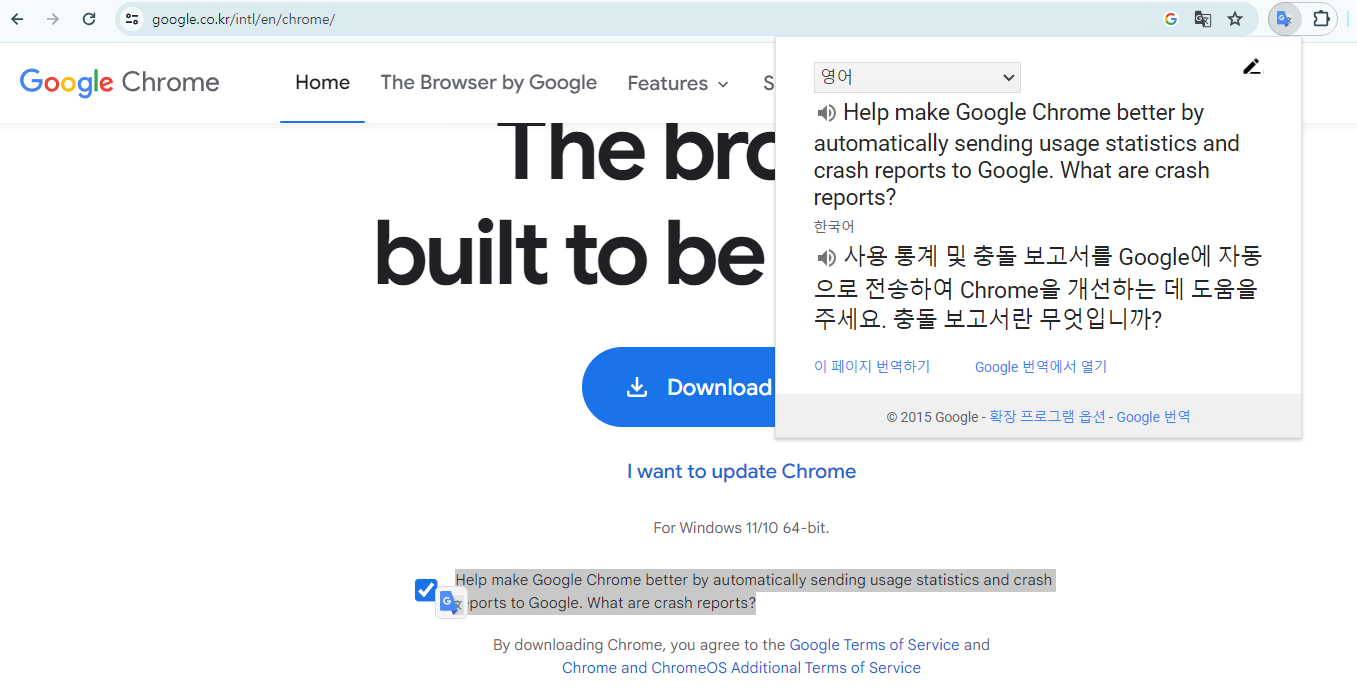Screen dimensions: 1357x699
Task: Uncheck the usage statistics checkbox
Action: pyautogui.click(x=426, y=590)
